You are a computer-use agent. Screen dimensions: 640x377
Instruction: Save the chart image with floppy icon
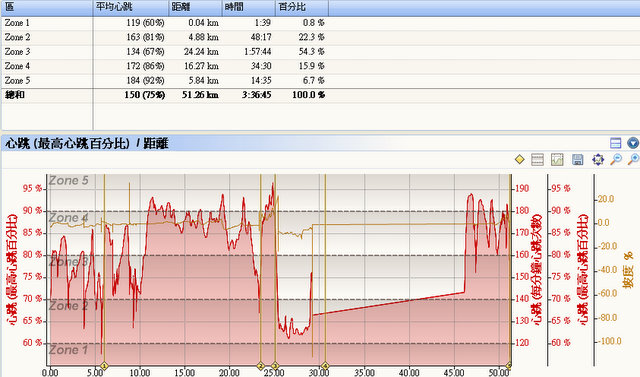point(578,160)
